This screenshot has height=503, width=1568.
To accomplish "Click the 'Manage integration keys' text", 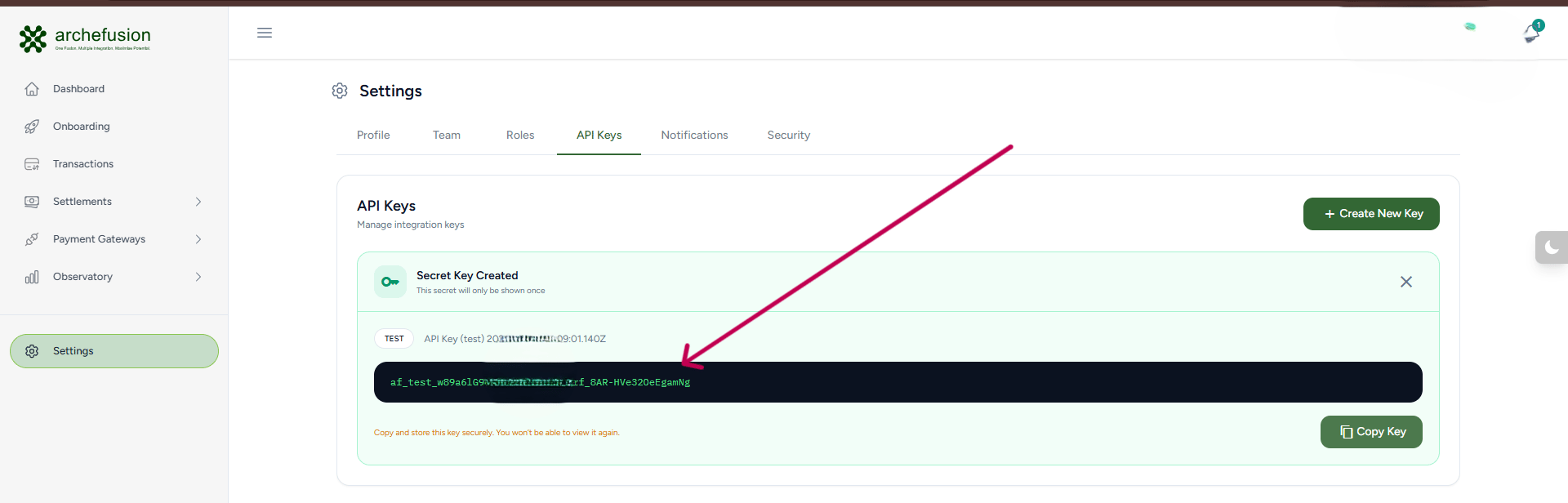I will 410,225.
